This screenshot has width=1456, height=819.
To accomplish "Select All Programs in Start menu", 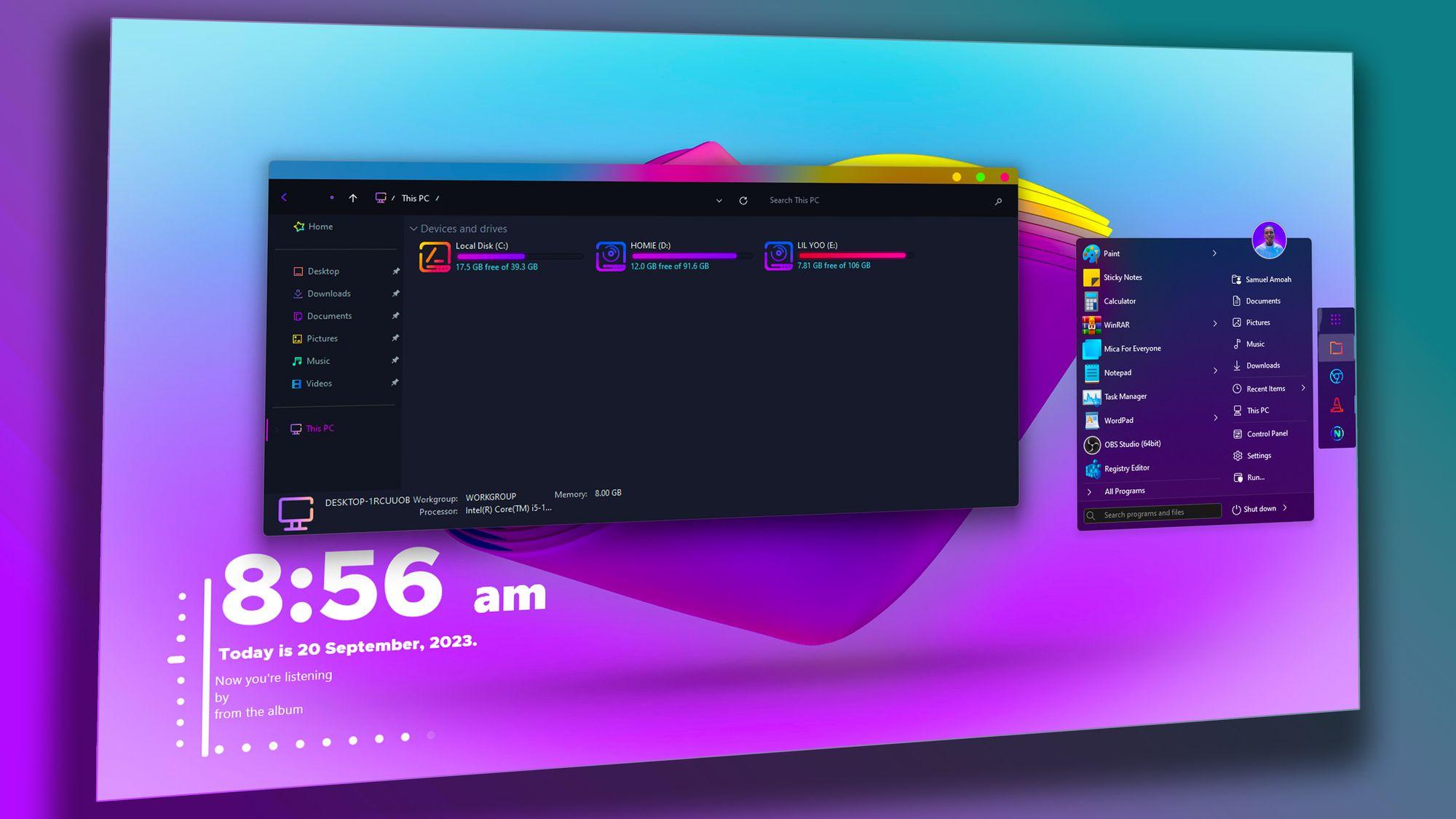I will pyautogui.click(x=1123, y=490).
